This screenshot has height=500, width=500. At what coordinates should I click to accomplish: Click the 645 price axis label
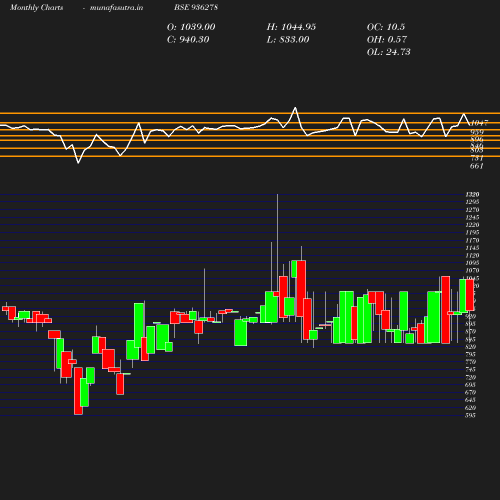coord(470,400)
